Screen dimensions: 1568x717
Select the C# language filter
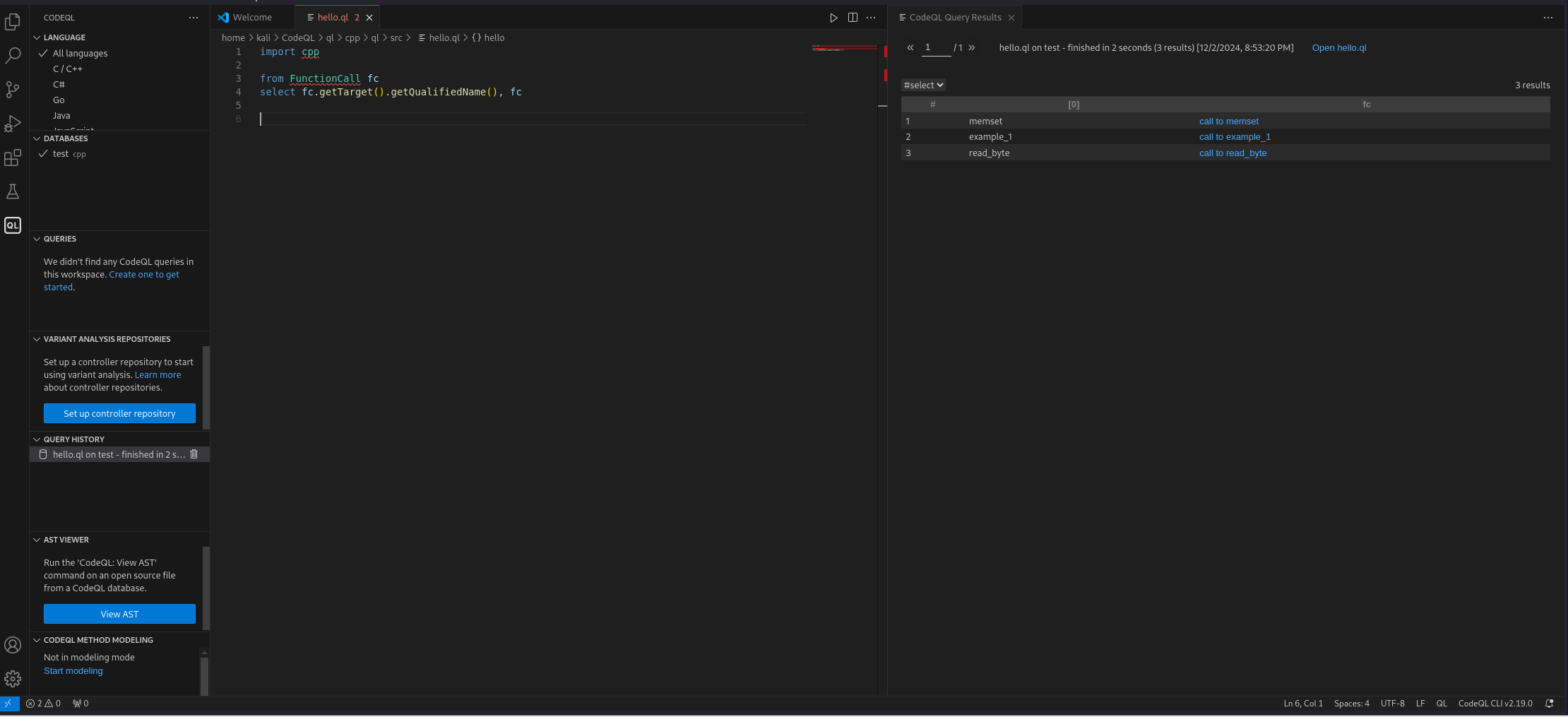pos(59,85)
